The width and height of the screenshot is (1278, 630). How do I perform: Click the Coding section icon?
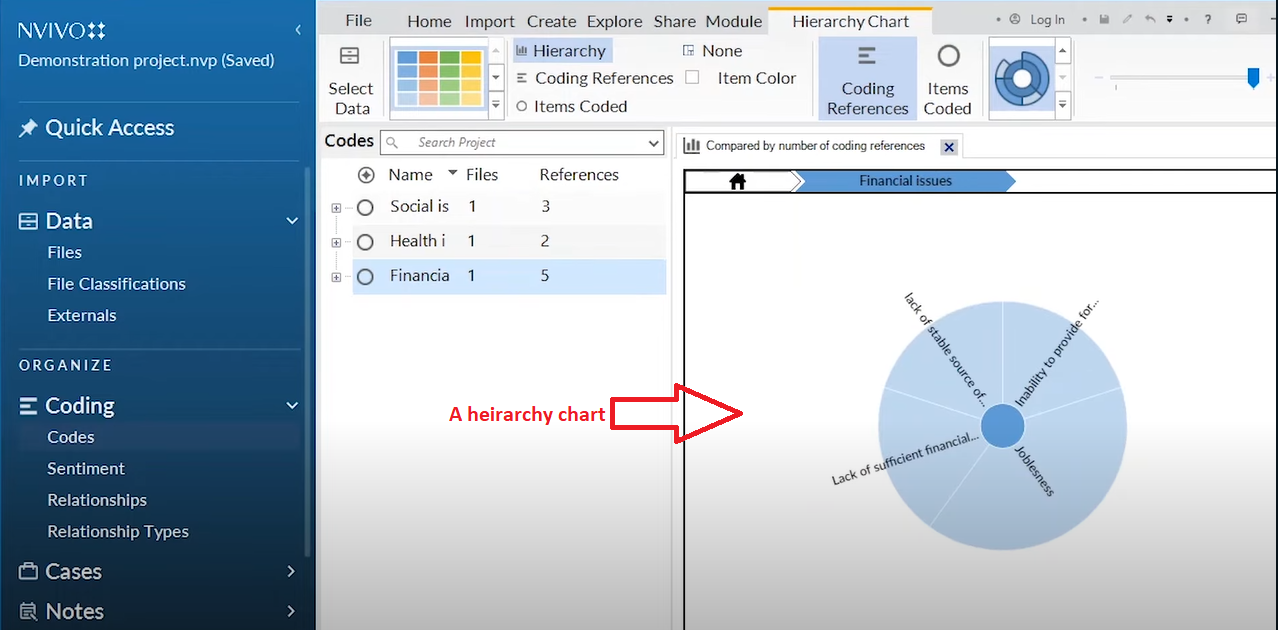tap(28, 406)
